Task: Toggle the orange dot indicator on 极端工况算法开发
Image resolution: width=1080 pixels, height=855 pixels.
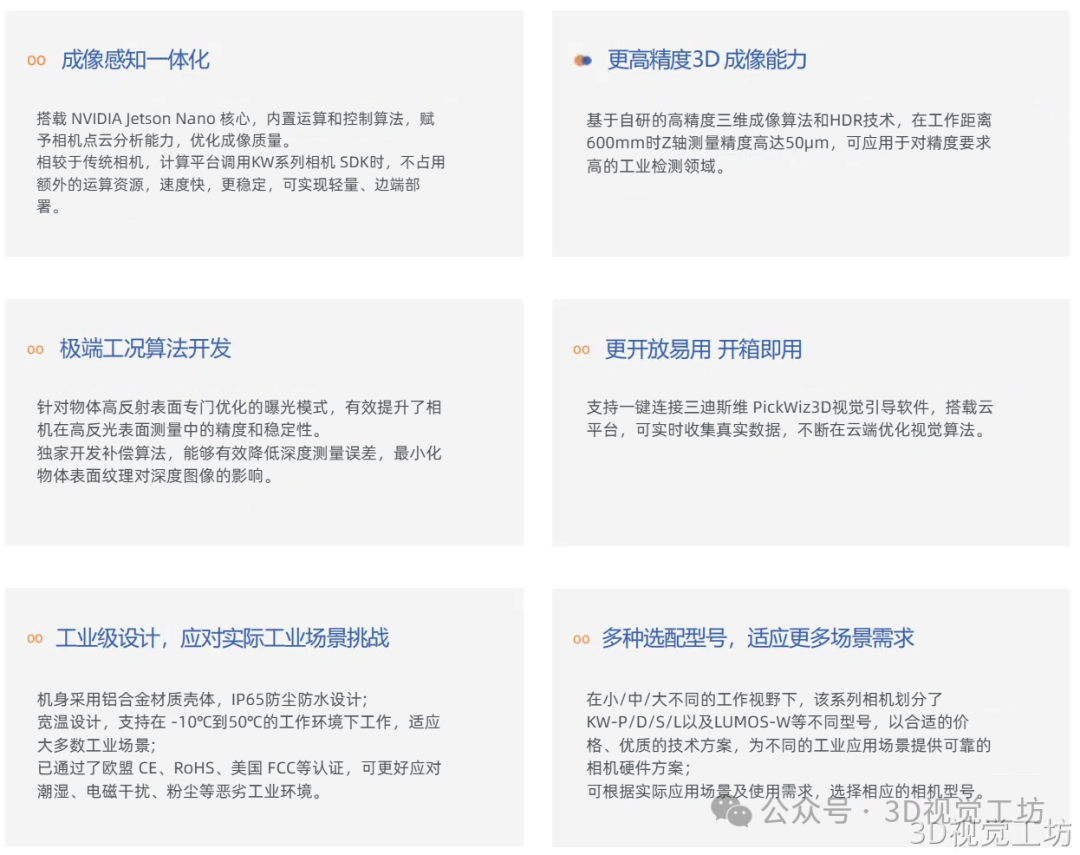Action: click(x=35, y=349)
